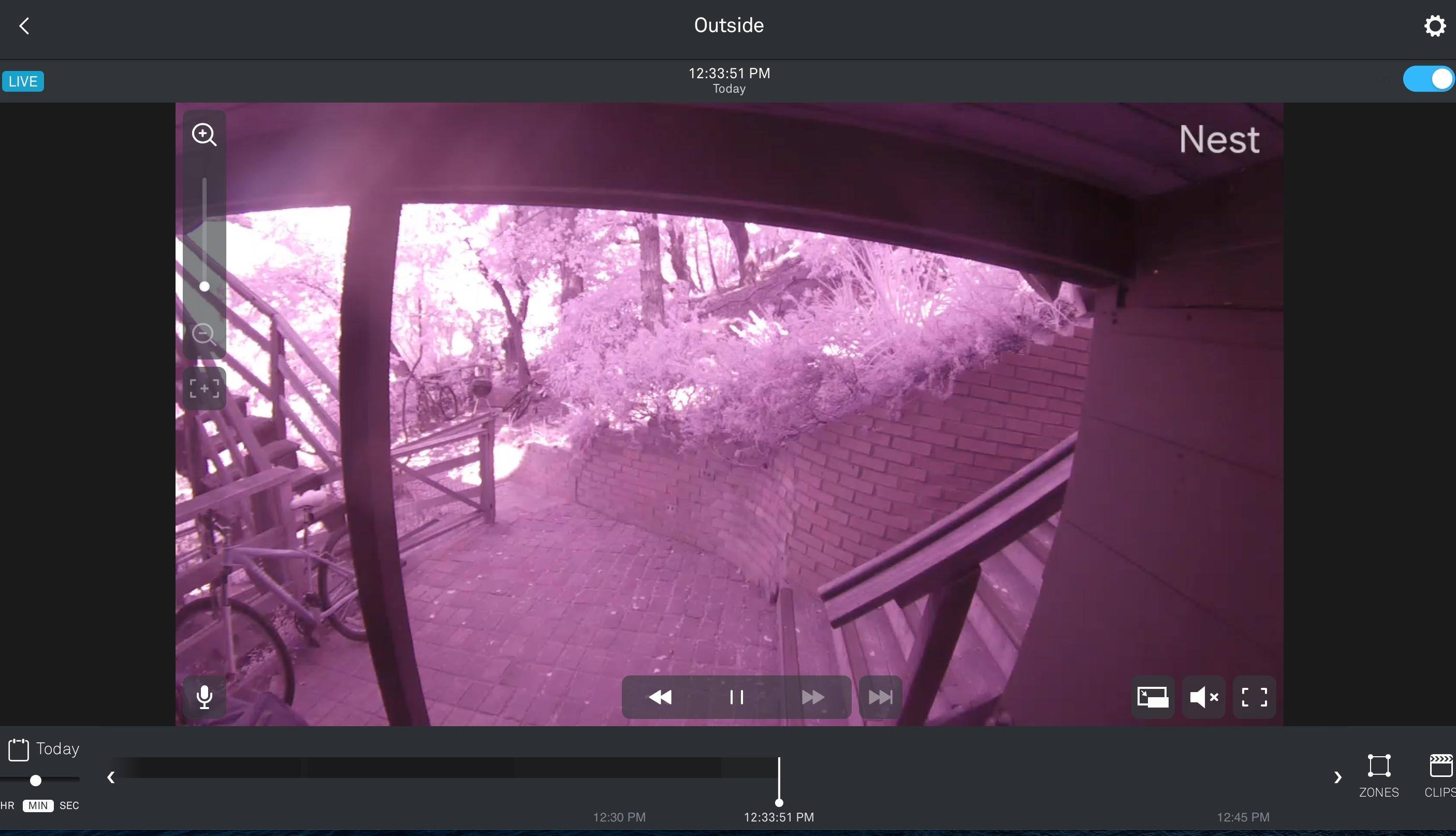Open camera settings gear icon
Viewport: 1456px width, 836px height.
[1434, 26]
